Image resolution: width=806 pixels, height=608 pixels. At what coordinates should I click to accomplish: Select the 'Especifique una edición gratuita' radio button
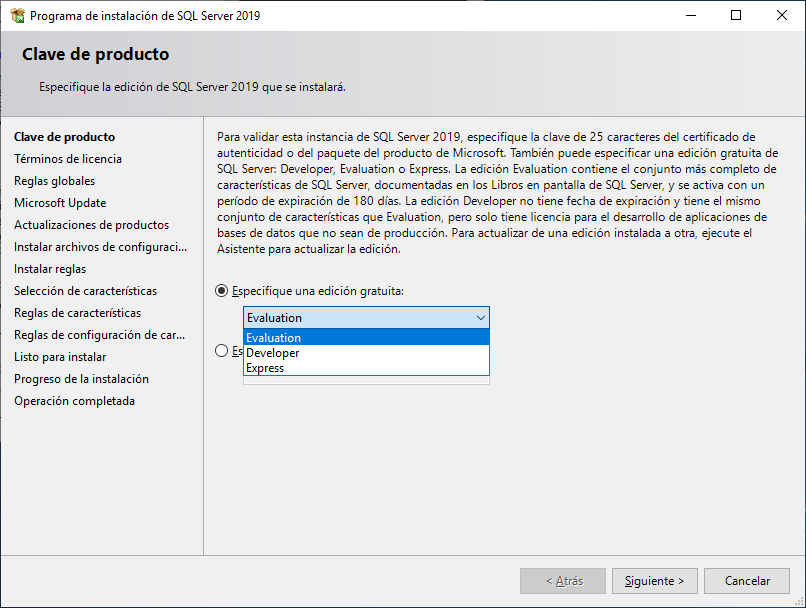[220, 291]
